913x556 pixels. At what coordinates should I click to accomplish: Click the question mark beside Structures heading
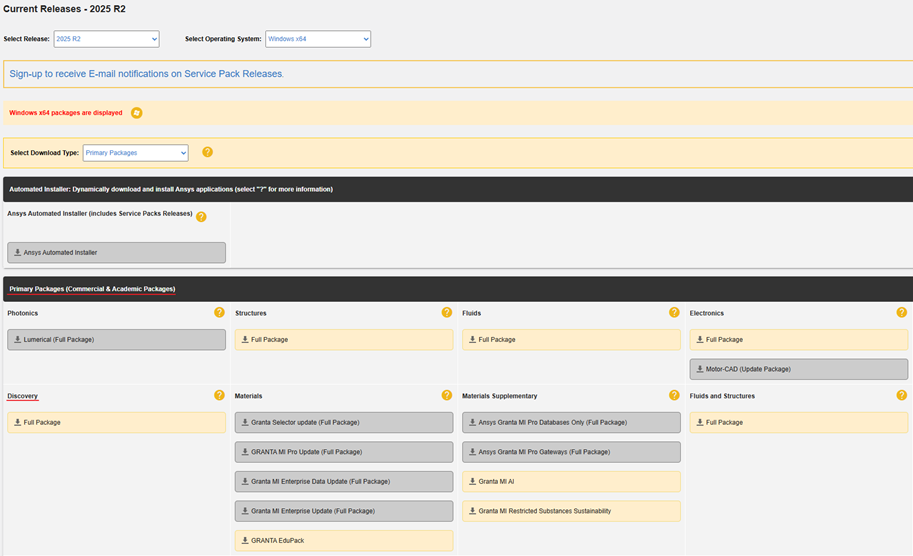[447, 313]
